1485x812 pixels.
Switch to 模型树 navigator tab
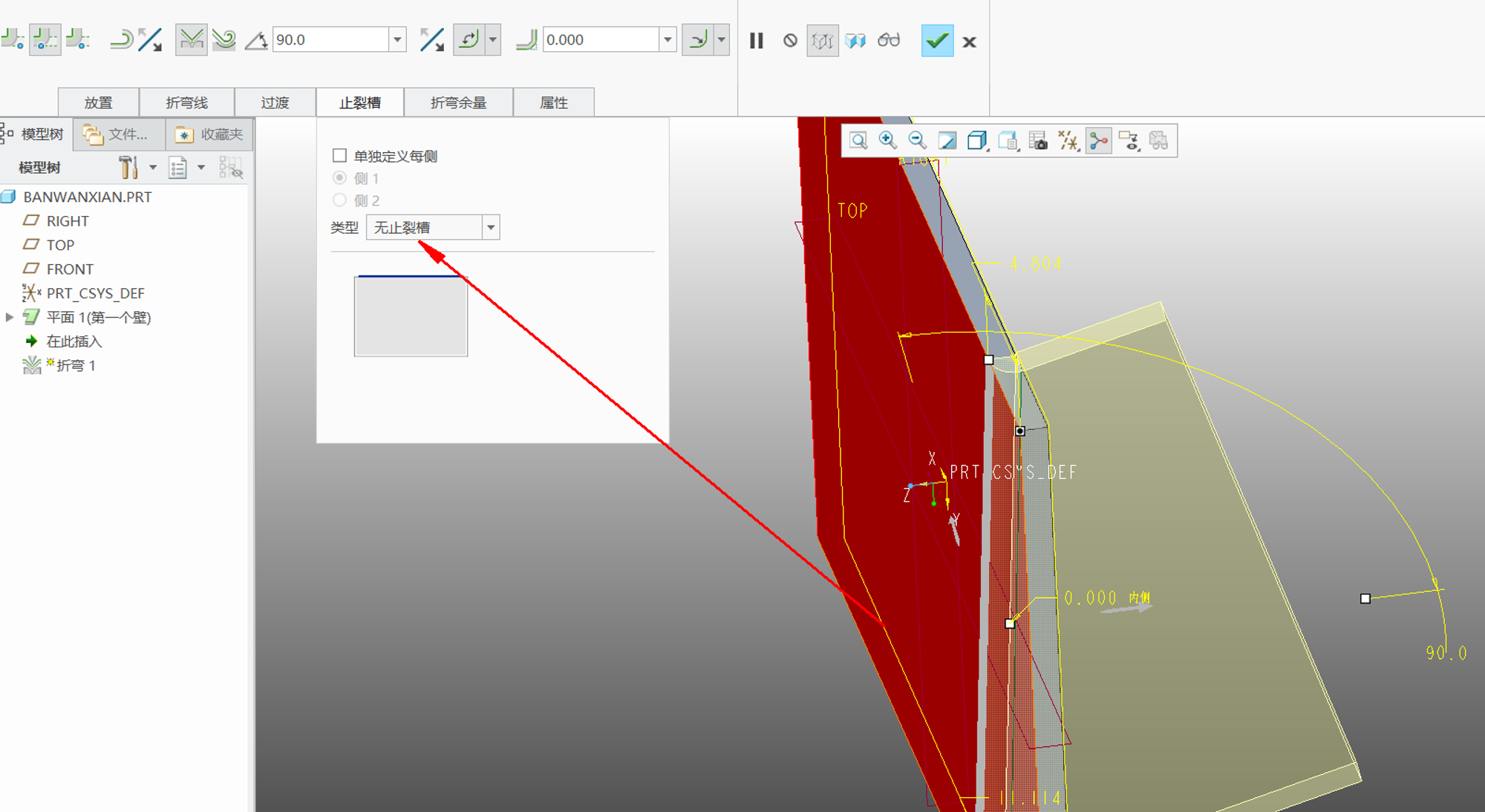click(35, 134)
